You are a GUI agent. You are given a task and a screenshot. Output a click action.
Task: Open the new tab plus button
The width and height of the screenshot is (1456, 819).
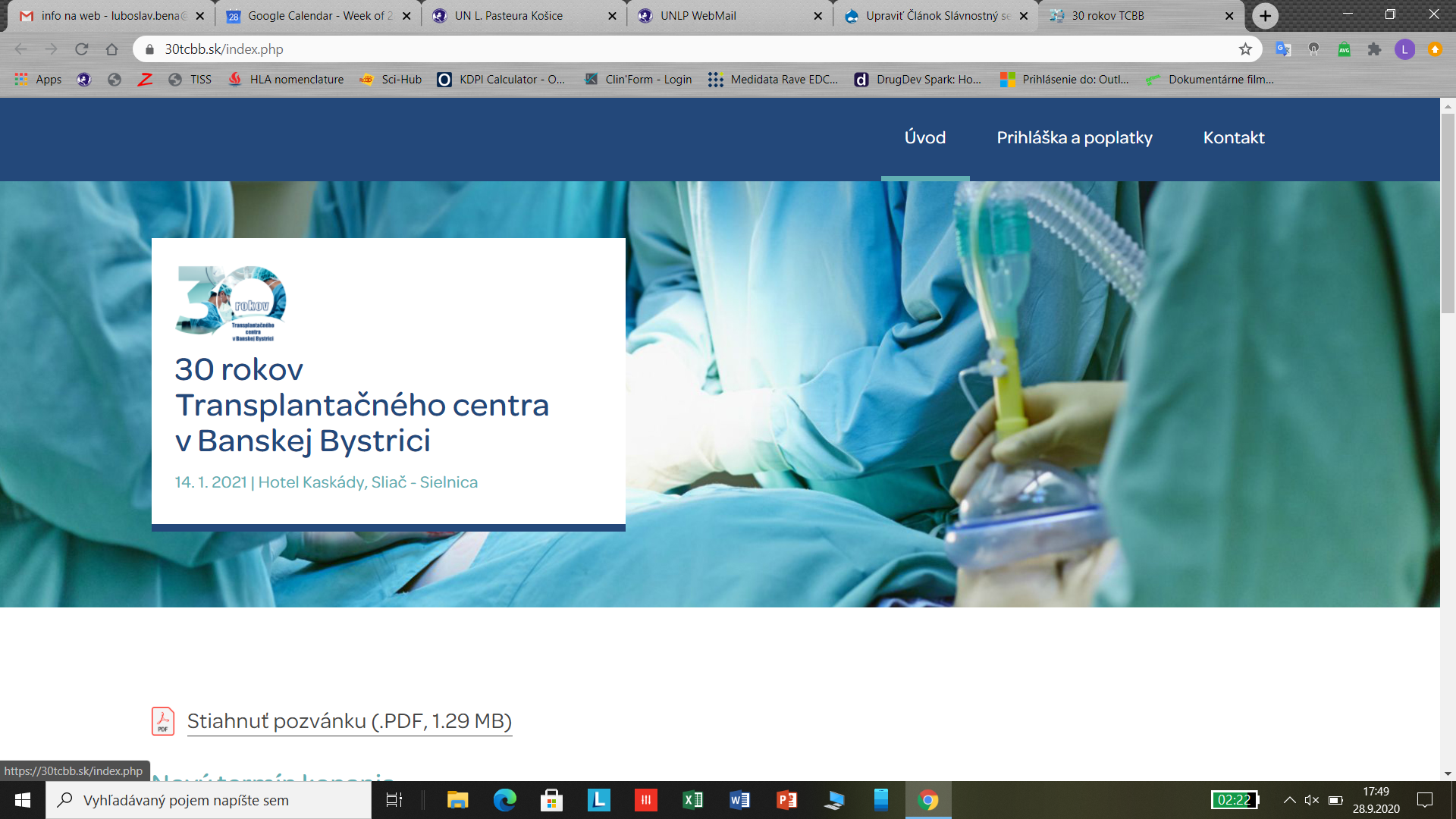coord(1265,16)
